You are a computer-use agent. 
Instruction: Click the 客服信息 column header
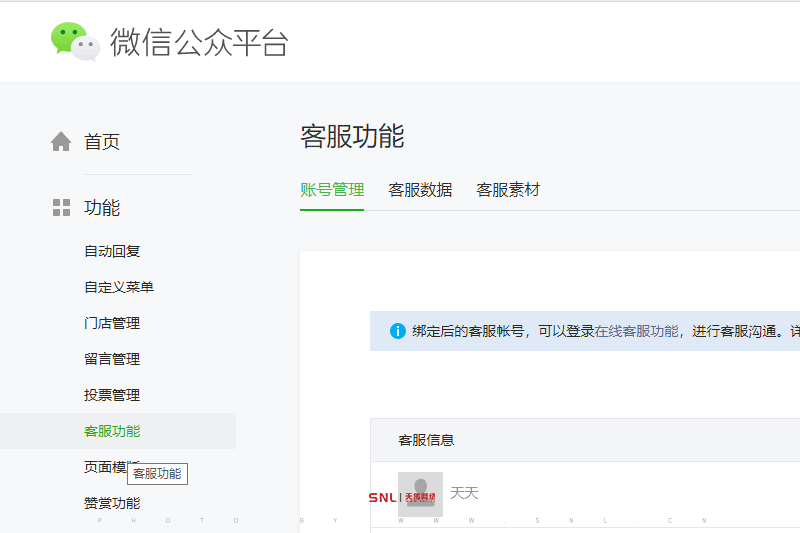coord(426,440)
